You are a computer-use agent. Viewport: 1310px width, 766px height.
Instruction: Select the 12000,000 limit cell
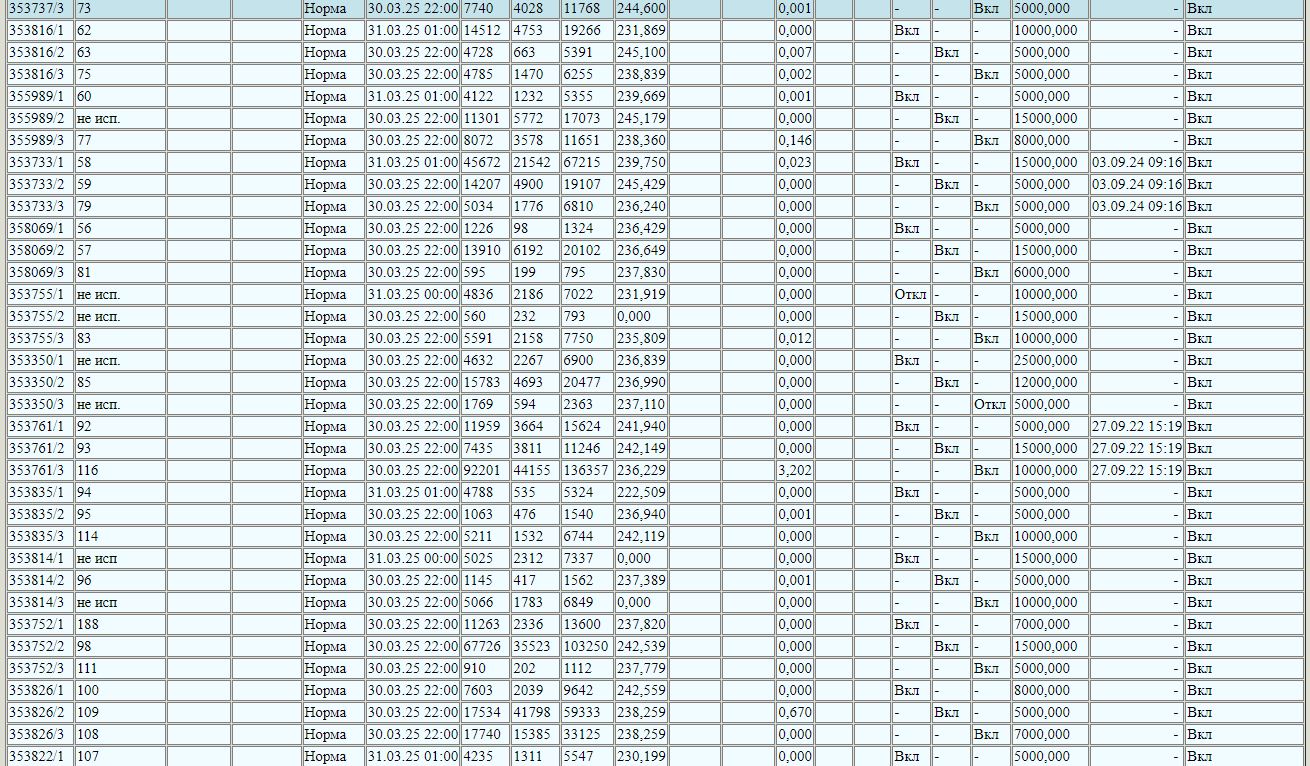(x=1050, y=382)
